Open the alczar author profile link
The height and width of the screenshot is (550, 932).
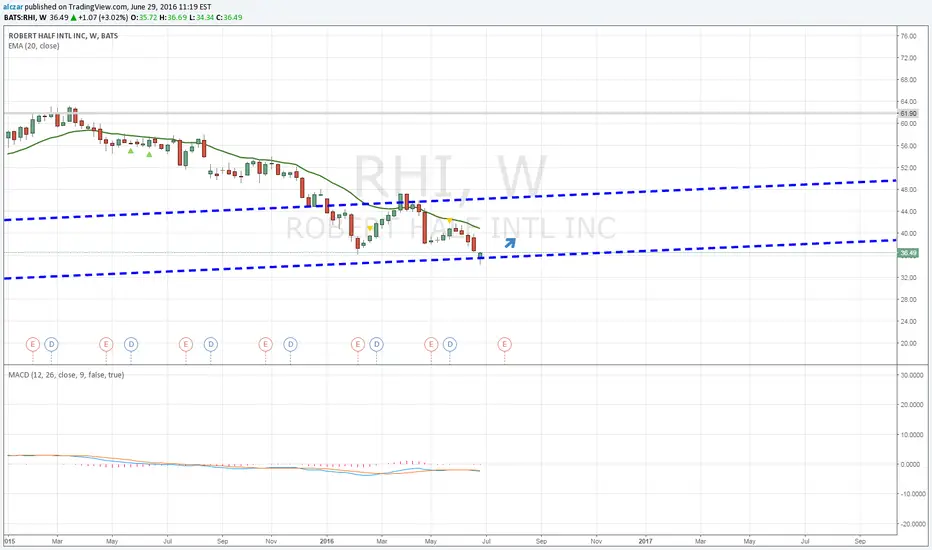13,7
